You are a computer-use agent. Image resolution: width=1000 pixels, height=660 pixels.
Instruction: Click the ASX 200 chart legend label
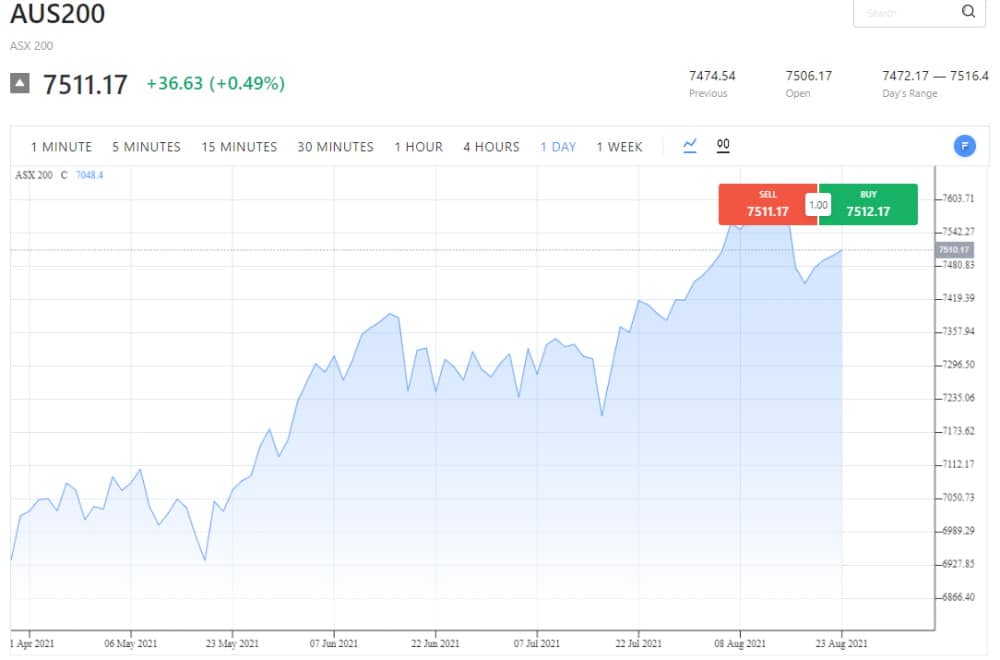(34, 175)
